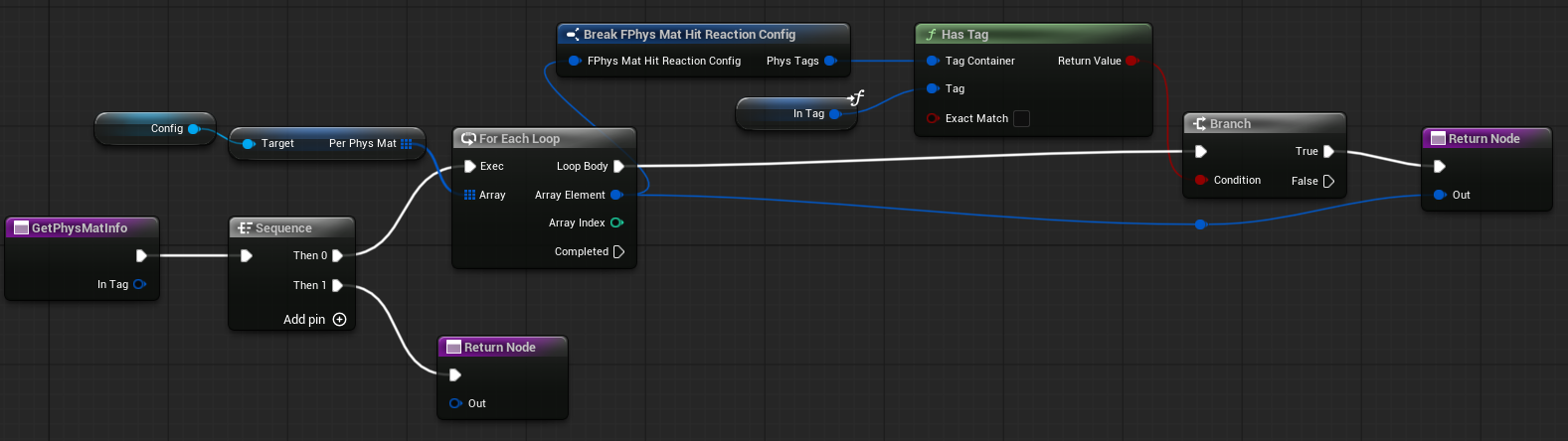This screenshot has width=1568, height=441.
Task: Select the Has Tag node header
Action: [1032, 35]
